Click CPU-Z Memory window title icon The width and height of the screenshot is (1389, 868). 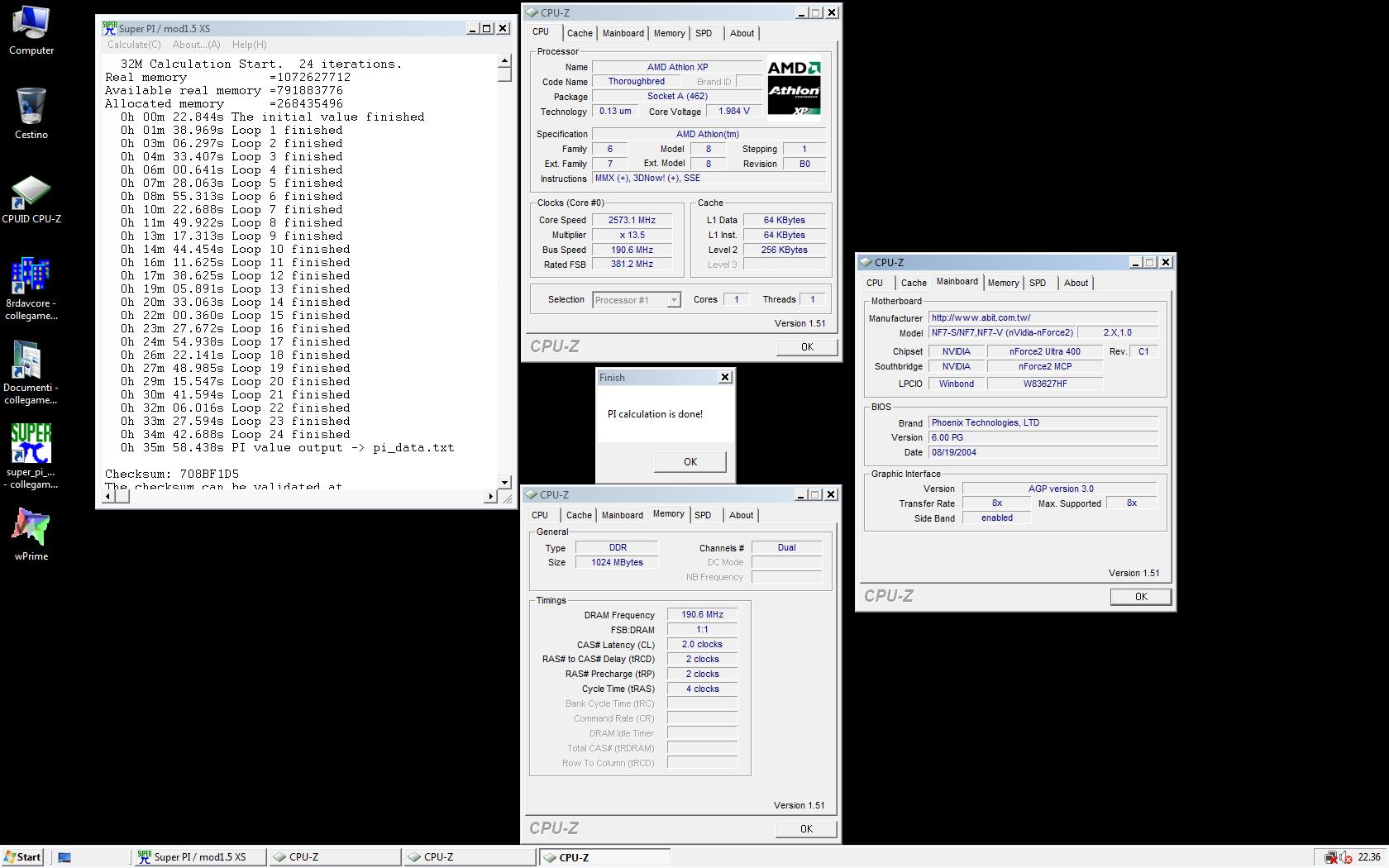pyautogui.click(x=532, y=494)
